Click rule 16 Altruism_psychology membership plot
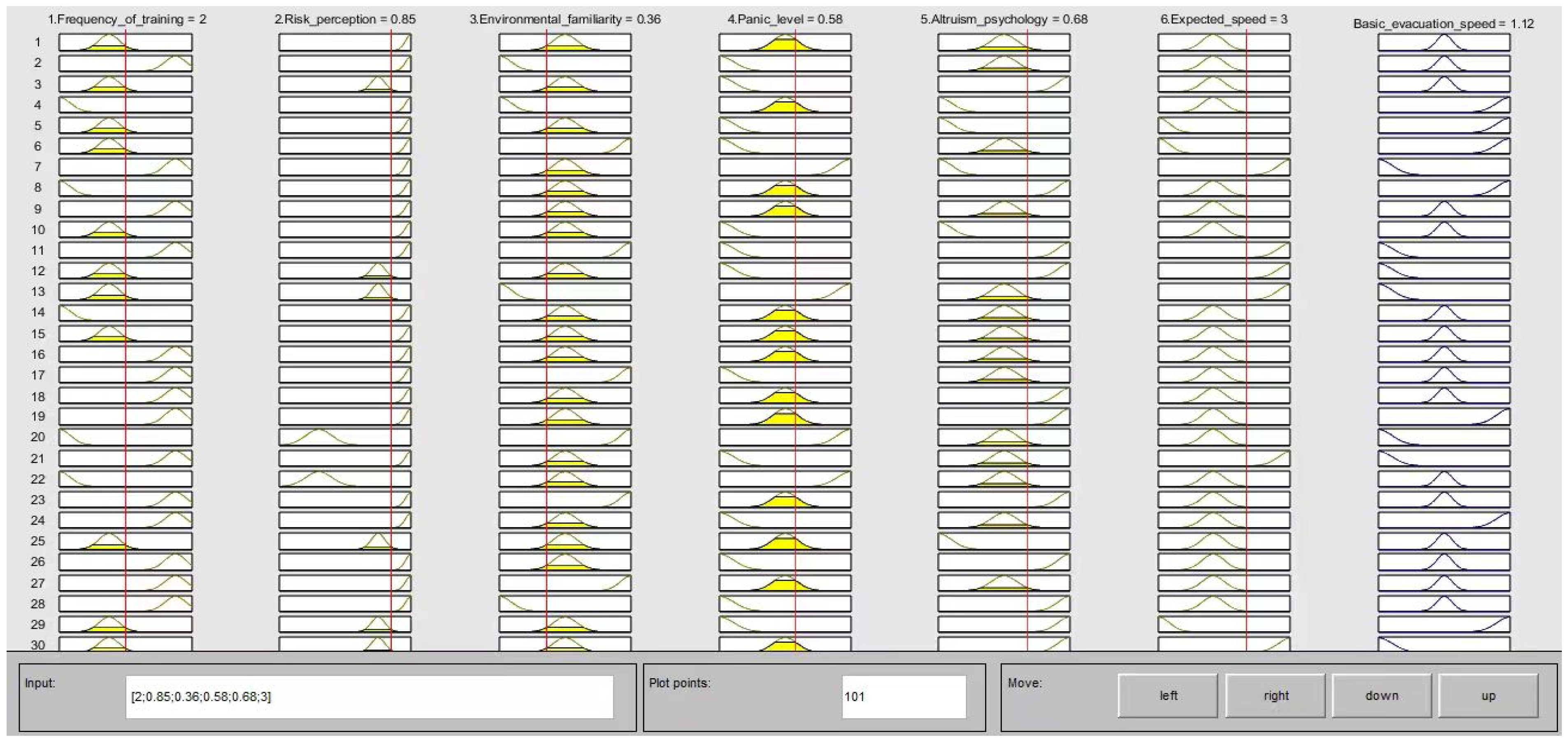1568x744 pixels. (x=1004, y=354)
